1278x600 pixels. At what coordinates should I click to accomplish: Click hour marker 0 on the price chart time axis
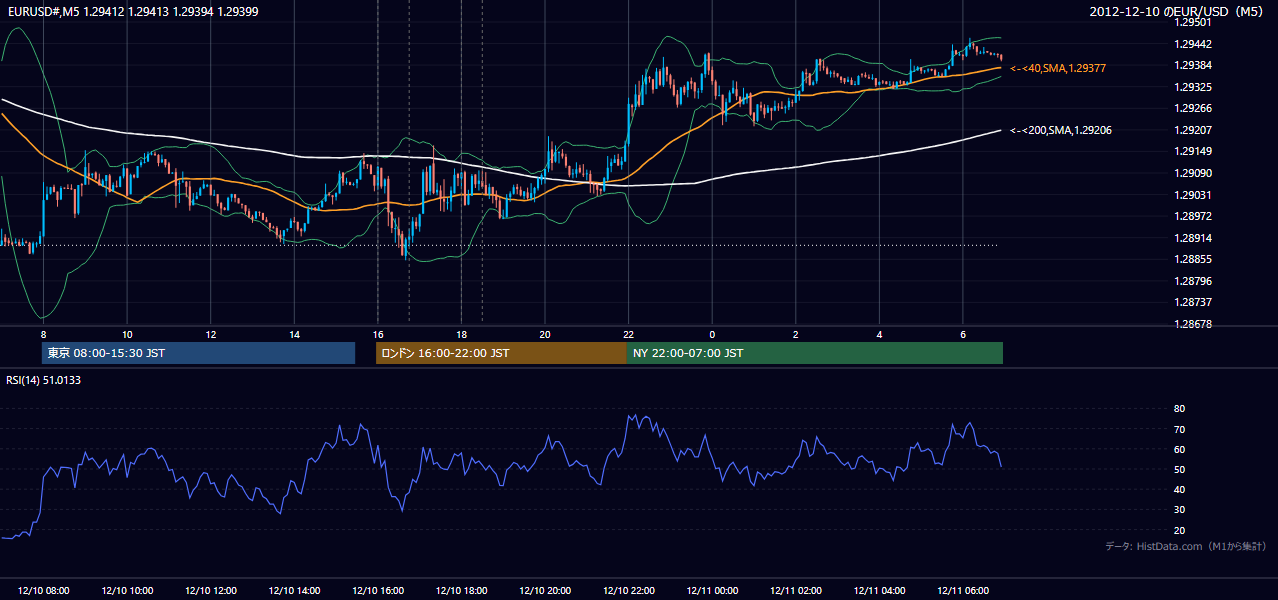(712, 334)
